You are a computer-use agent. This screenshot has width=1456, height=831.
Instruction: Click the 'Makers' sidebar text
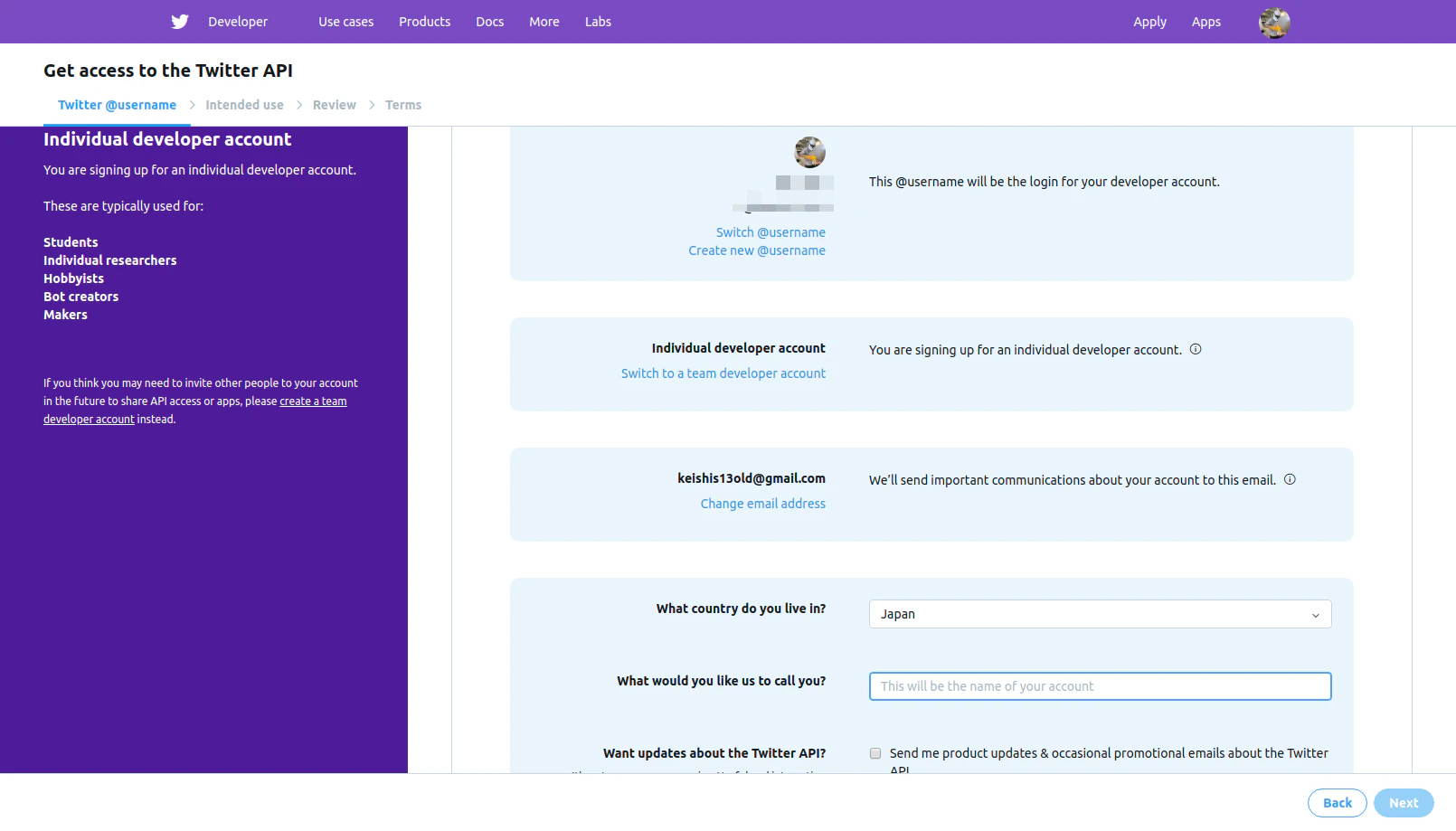click(x=65, y=315)
